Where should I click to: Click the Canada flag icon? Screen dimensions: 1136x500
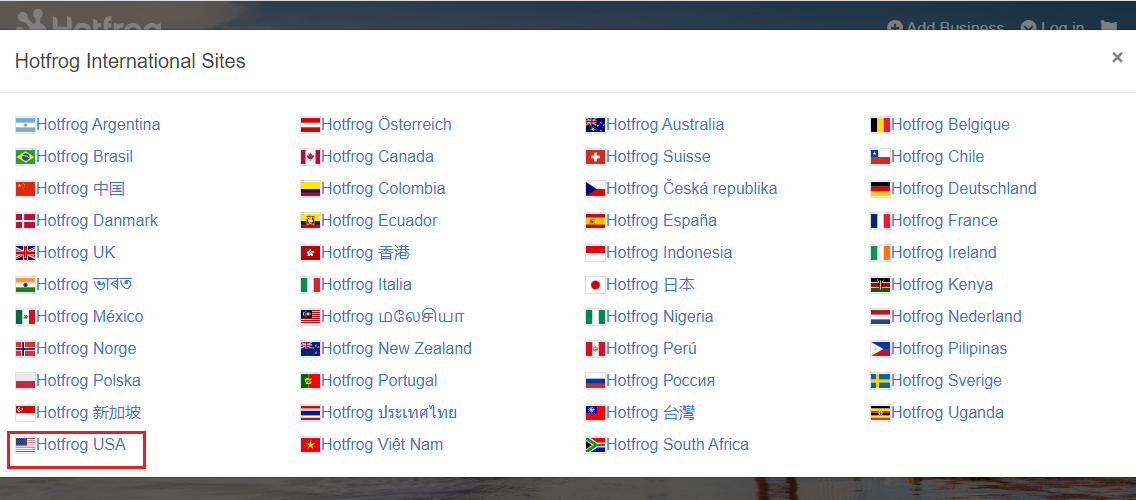coord(310,157)
